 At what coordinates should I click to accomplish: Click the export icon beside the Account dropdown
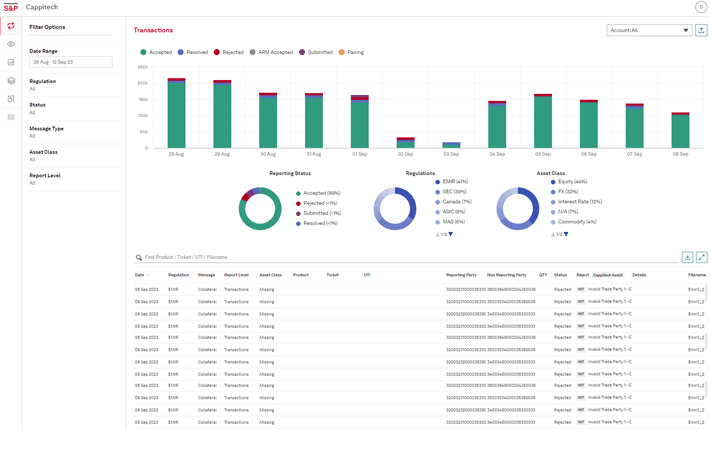click(701, 30)
